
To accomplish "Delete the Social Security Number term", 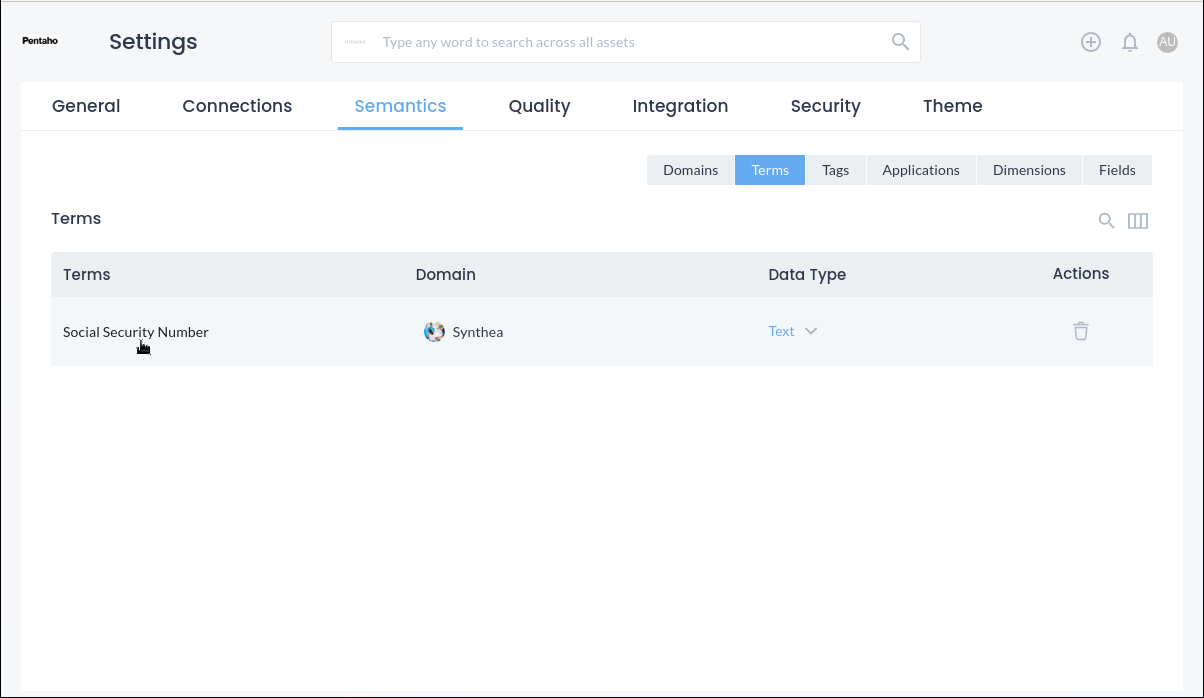I will click(x=1081, y=331).
